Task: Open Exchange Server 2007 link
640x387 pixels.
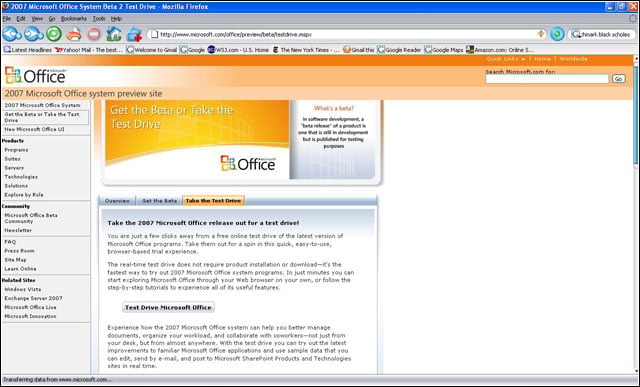Action: 33,298
